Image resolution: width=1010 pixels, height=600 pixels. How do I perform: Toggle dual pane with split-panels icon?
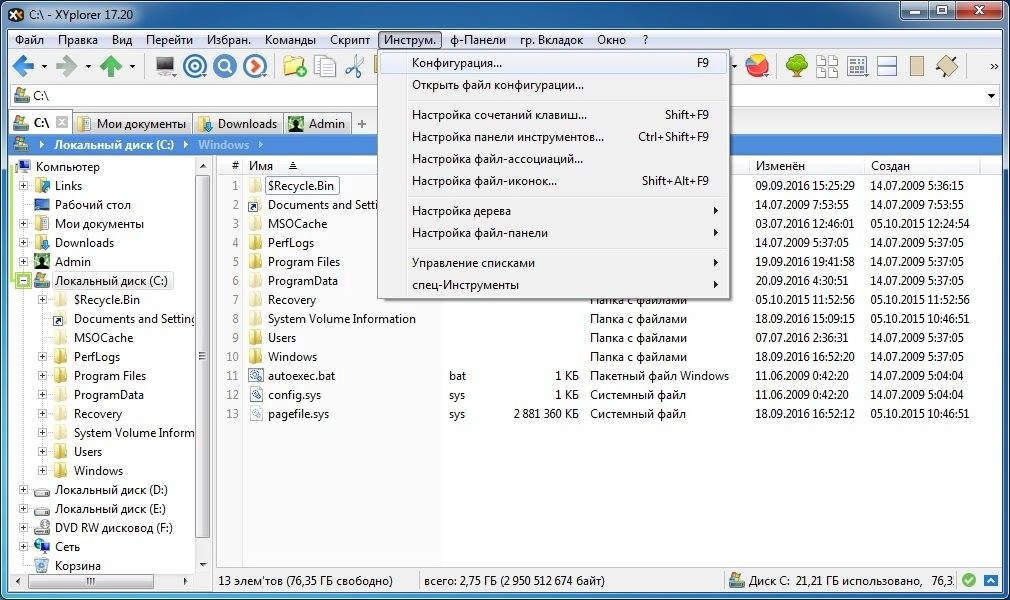887,66
